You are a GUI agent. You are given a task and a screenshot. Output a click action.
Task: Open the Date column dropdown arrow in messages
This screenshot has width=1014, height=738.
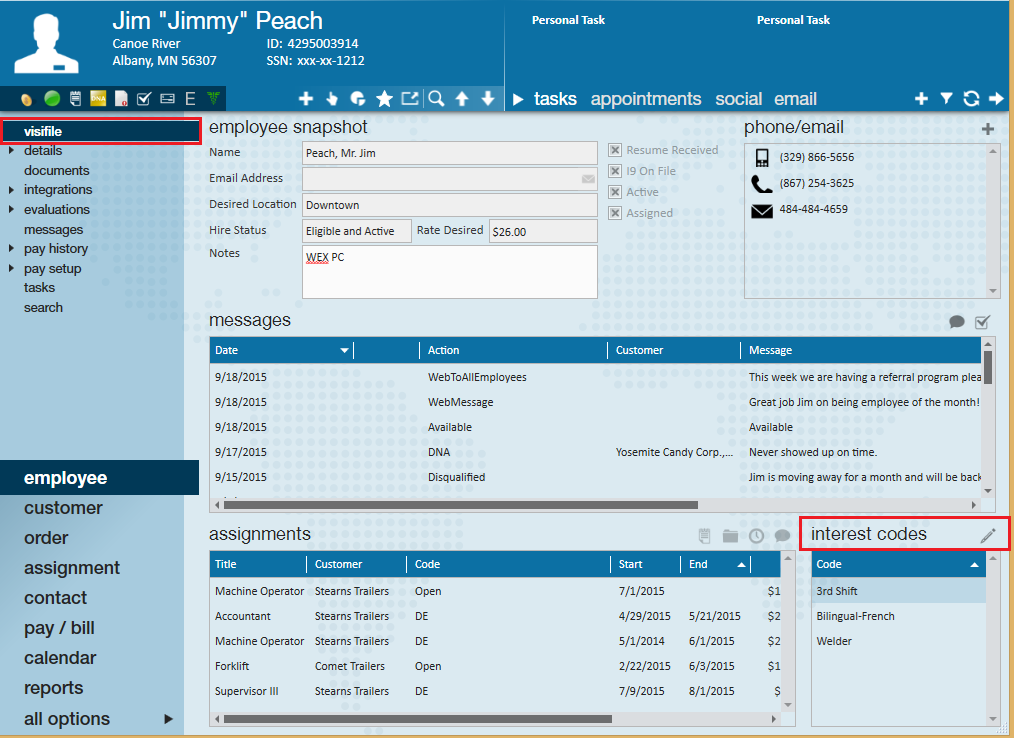(345, 351)
